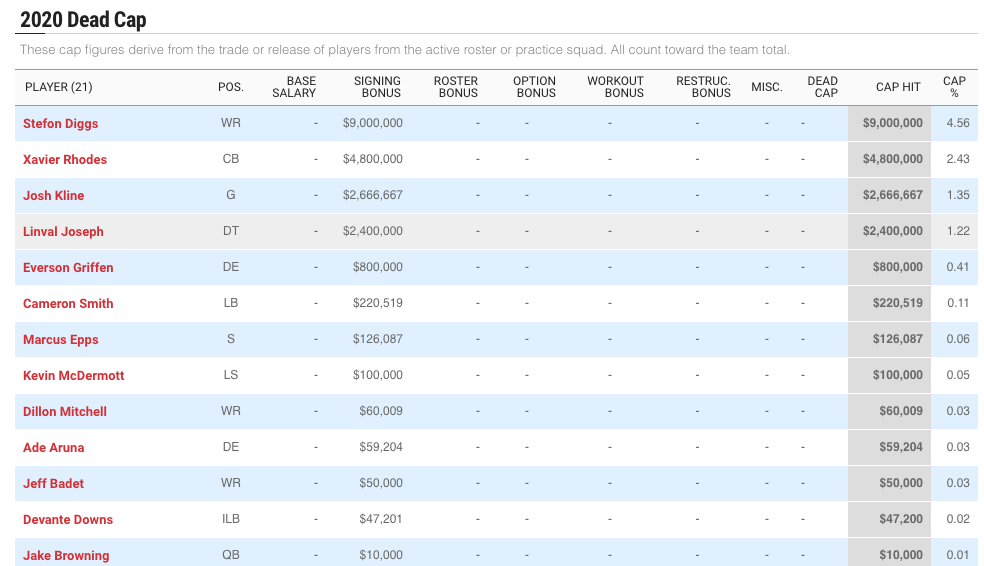984x566 pixels.
Task: Click Devante Downs link
Action: point(68,520)
